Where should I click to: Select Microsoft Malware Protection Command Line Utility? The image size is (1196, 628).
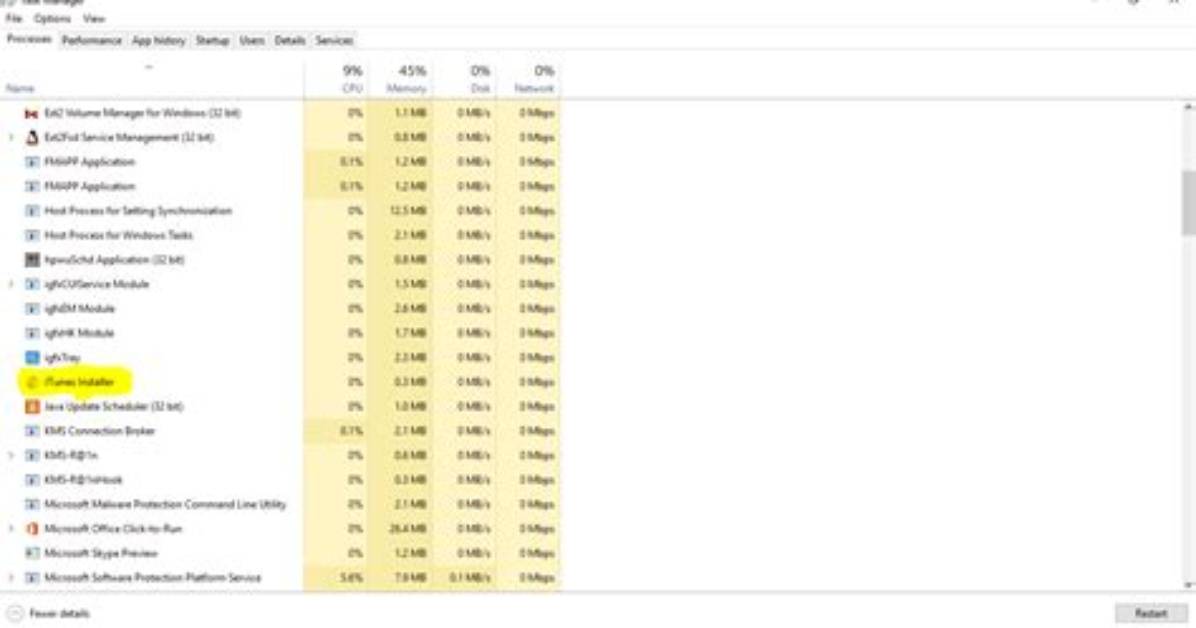[x=166, y=504]
